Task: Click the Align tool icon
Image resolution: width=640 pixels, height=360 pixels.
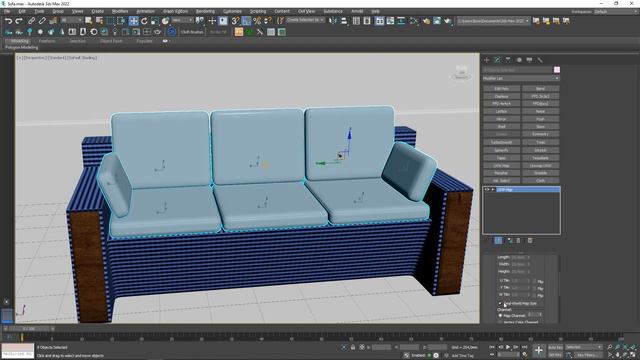Action: 344,21
